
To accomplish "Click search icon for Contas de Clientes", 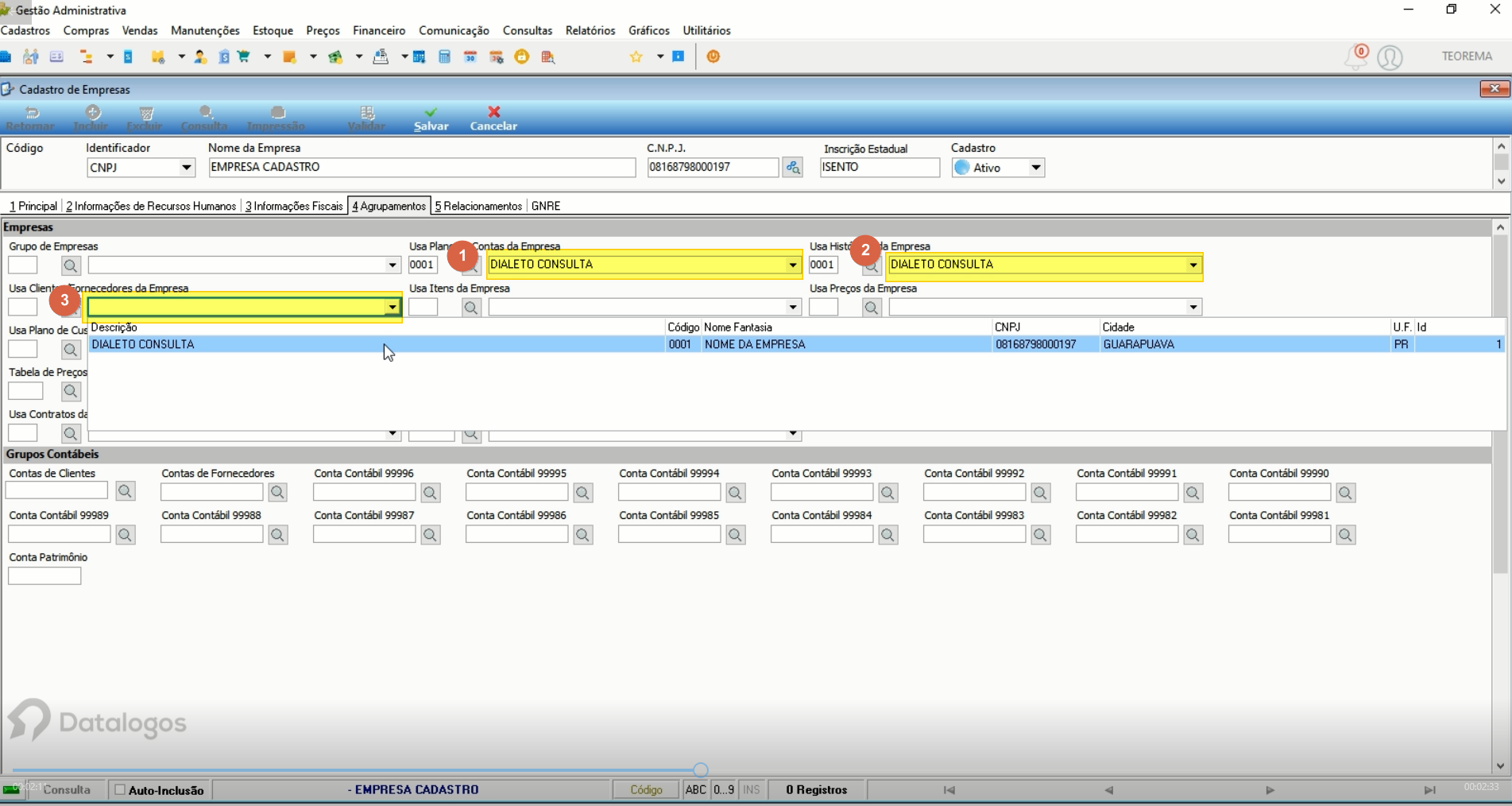I will point(125,492).
